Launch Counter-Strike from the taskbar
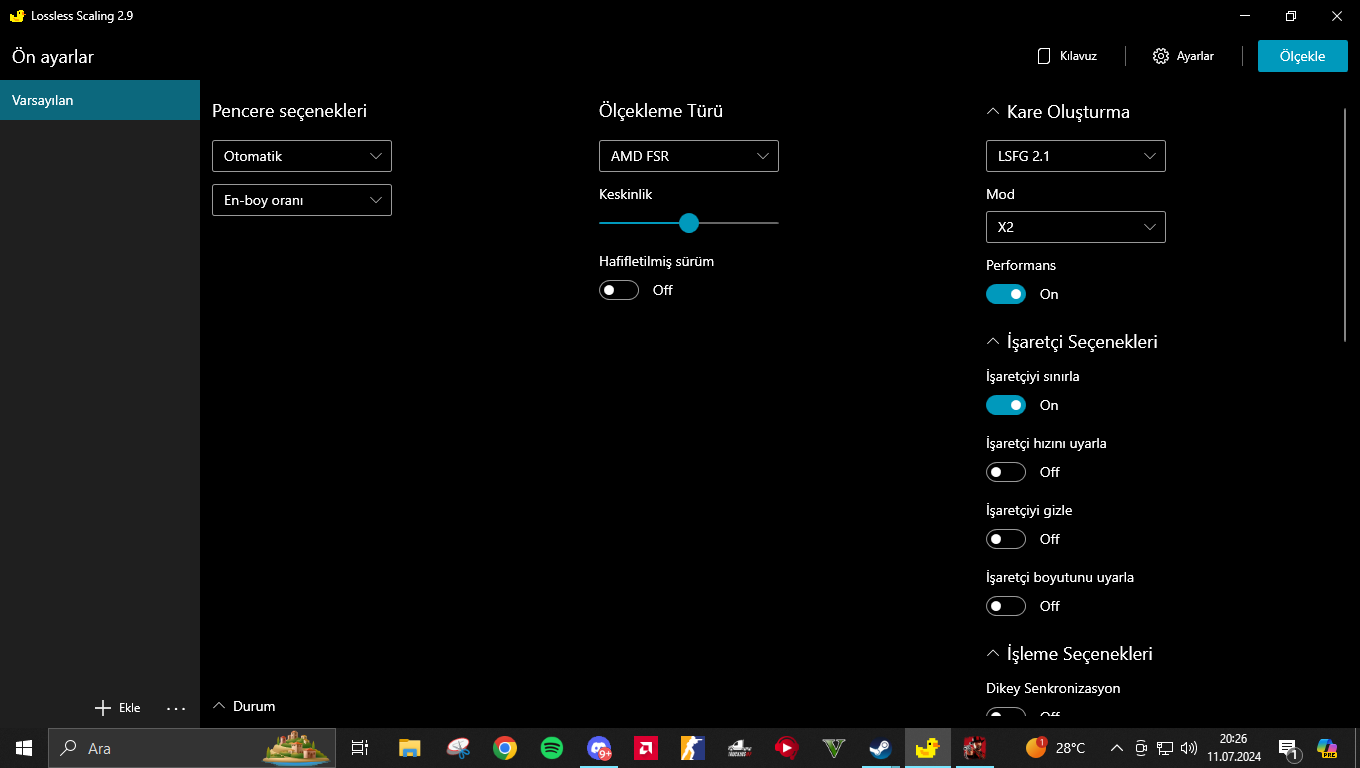1360x768 pixels. coord(692,748)
